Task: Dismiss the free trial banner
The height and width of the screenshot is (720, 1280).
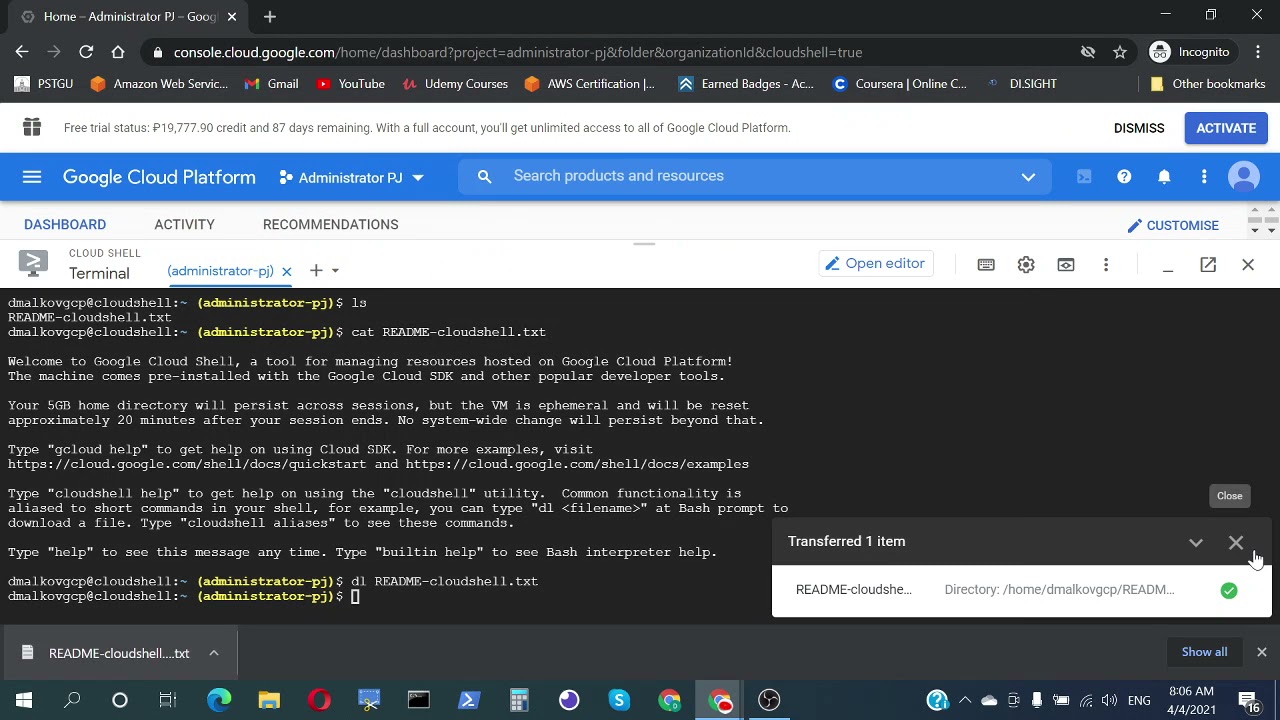Action: pos(1139,128)
